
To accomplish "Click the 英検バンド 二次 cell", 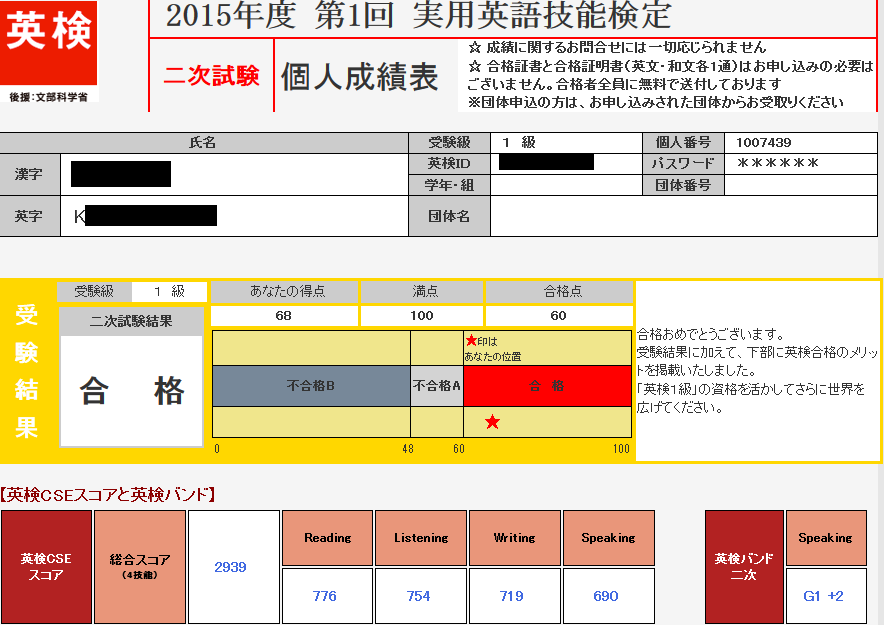I will tap(744, 566).
